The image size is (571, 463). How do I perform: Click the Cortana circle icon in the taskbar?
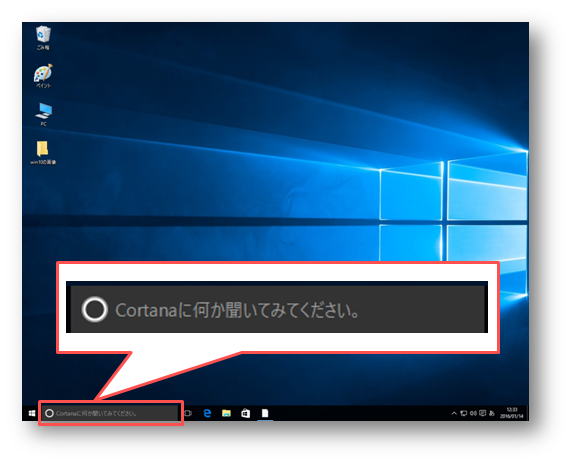pos(49,413)
